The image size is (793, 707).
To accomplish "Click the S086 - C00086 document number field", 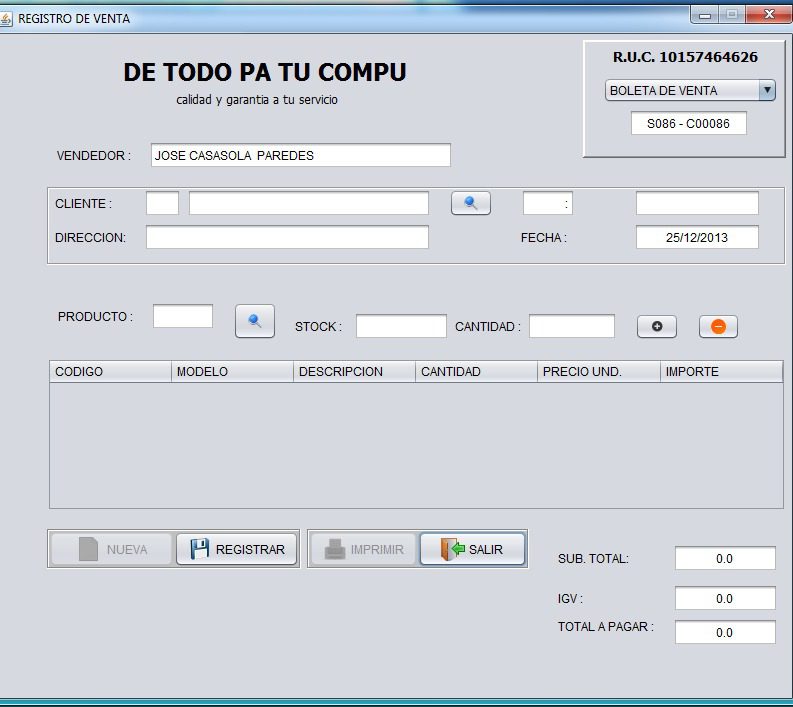I will (x=688, y=123).
